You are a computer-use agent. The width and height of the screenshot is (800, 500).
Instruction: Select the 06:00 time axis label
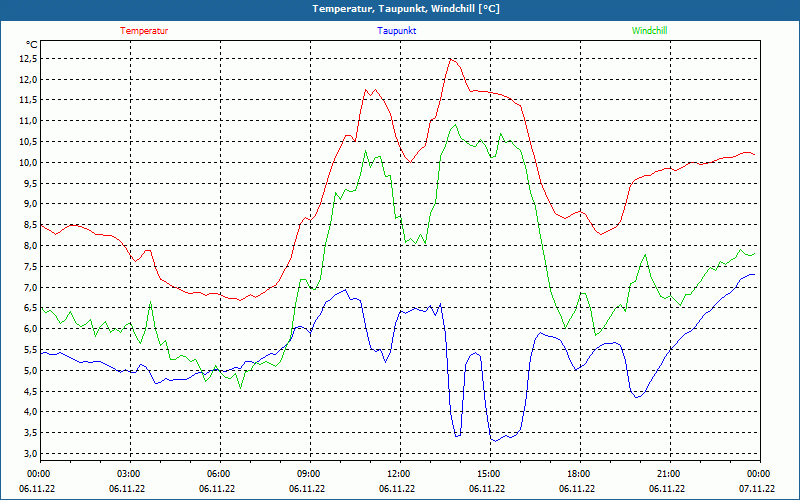(220, 474)
